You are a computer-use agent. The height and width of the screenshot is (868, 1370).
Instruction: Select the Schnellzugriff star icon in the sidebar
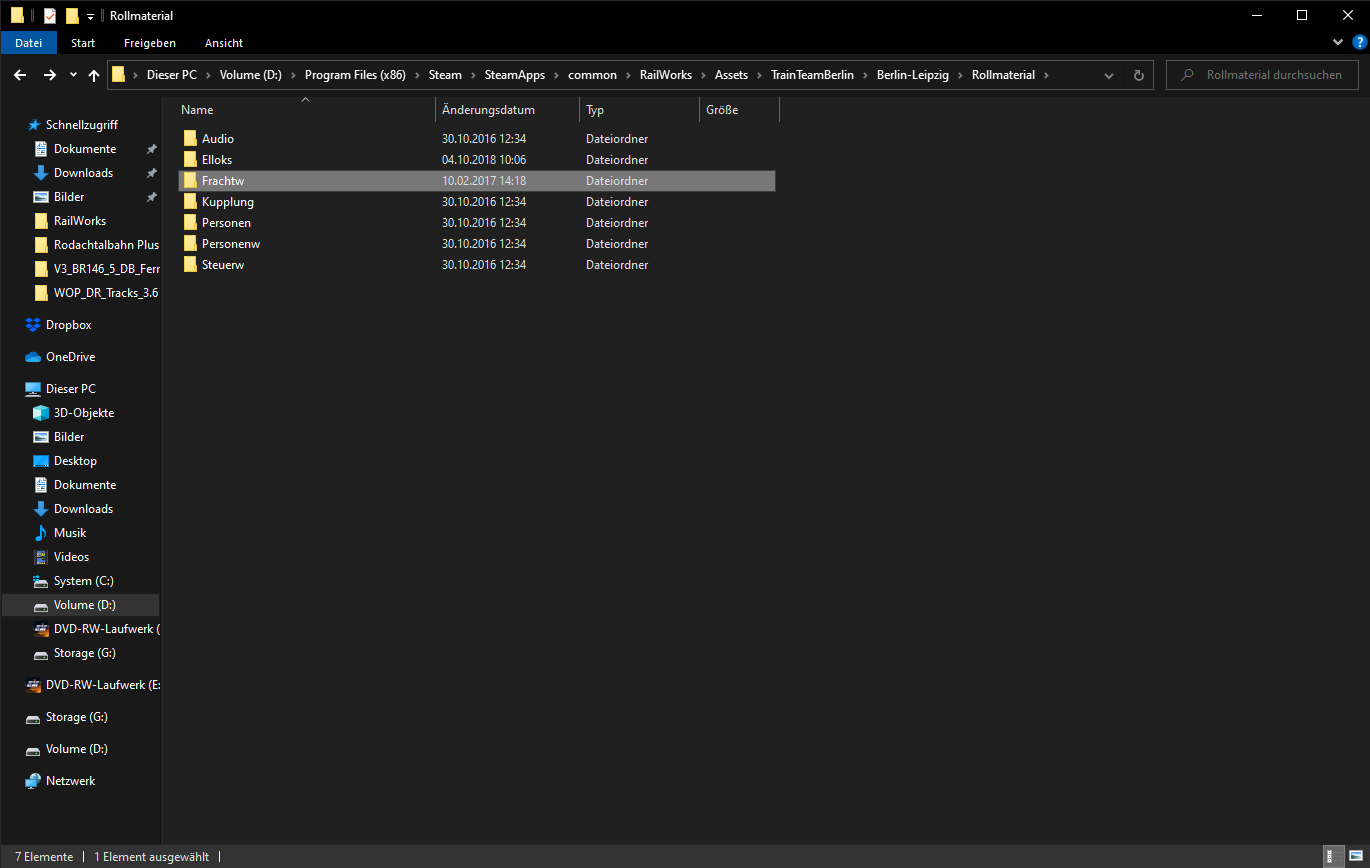pyautogui.click(x=34, y=125)
